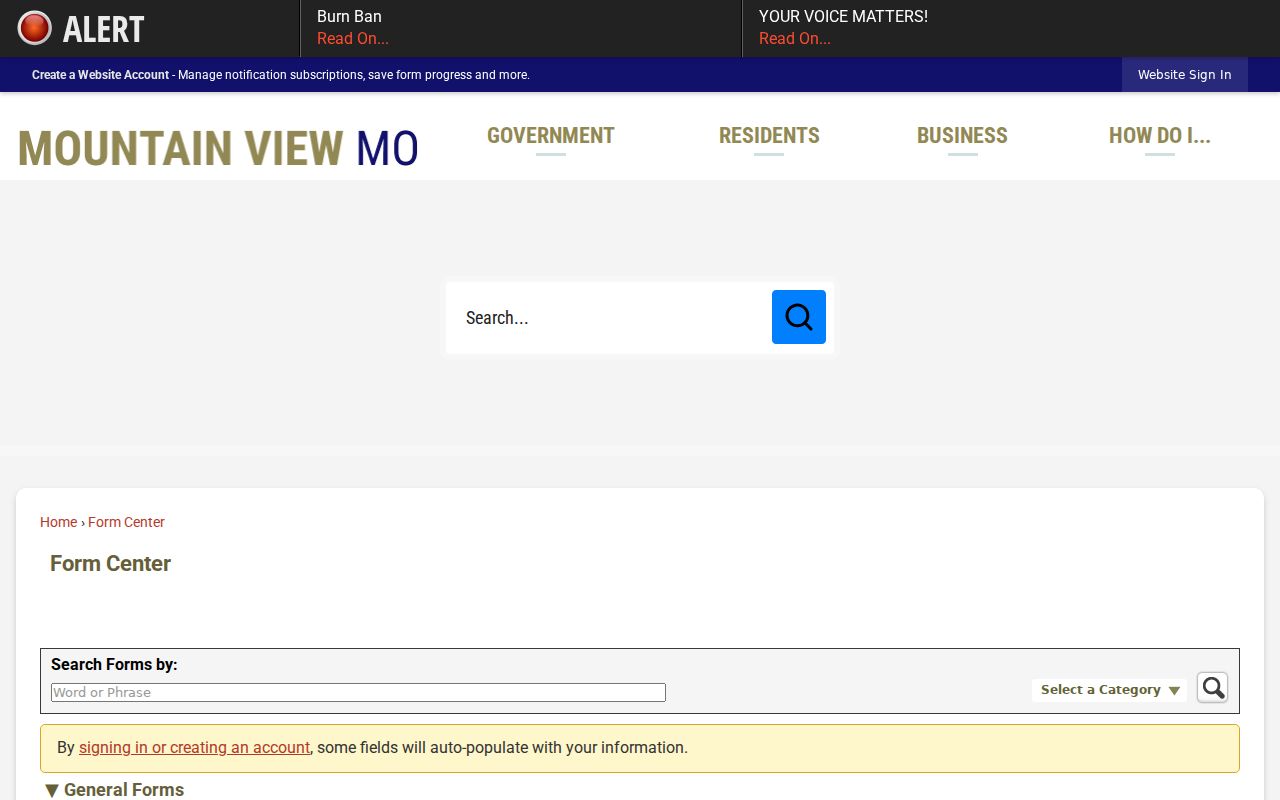Open the Business menu
Image resolution: width=1280 pixels, height=800 pixels.
[962, 136]
